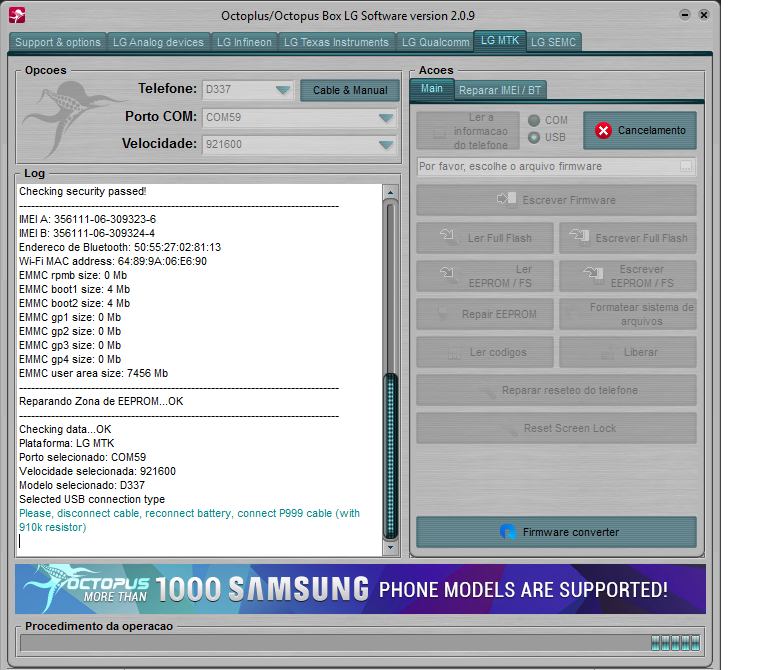Minimize the Octoplus window

coord(685,15)
